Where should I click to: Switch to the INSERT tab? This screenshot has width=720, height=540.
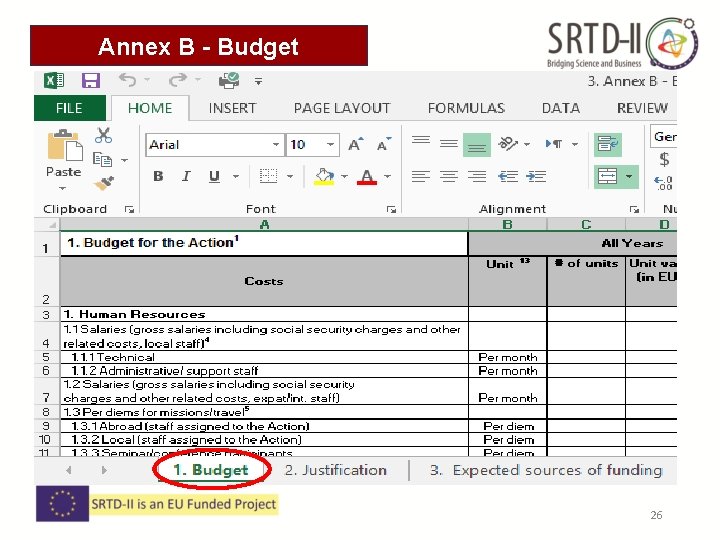[232, 108]
